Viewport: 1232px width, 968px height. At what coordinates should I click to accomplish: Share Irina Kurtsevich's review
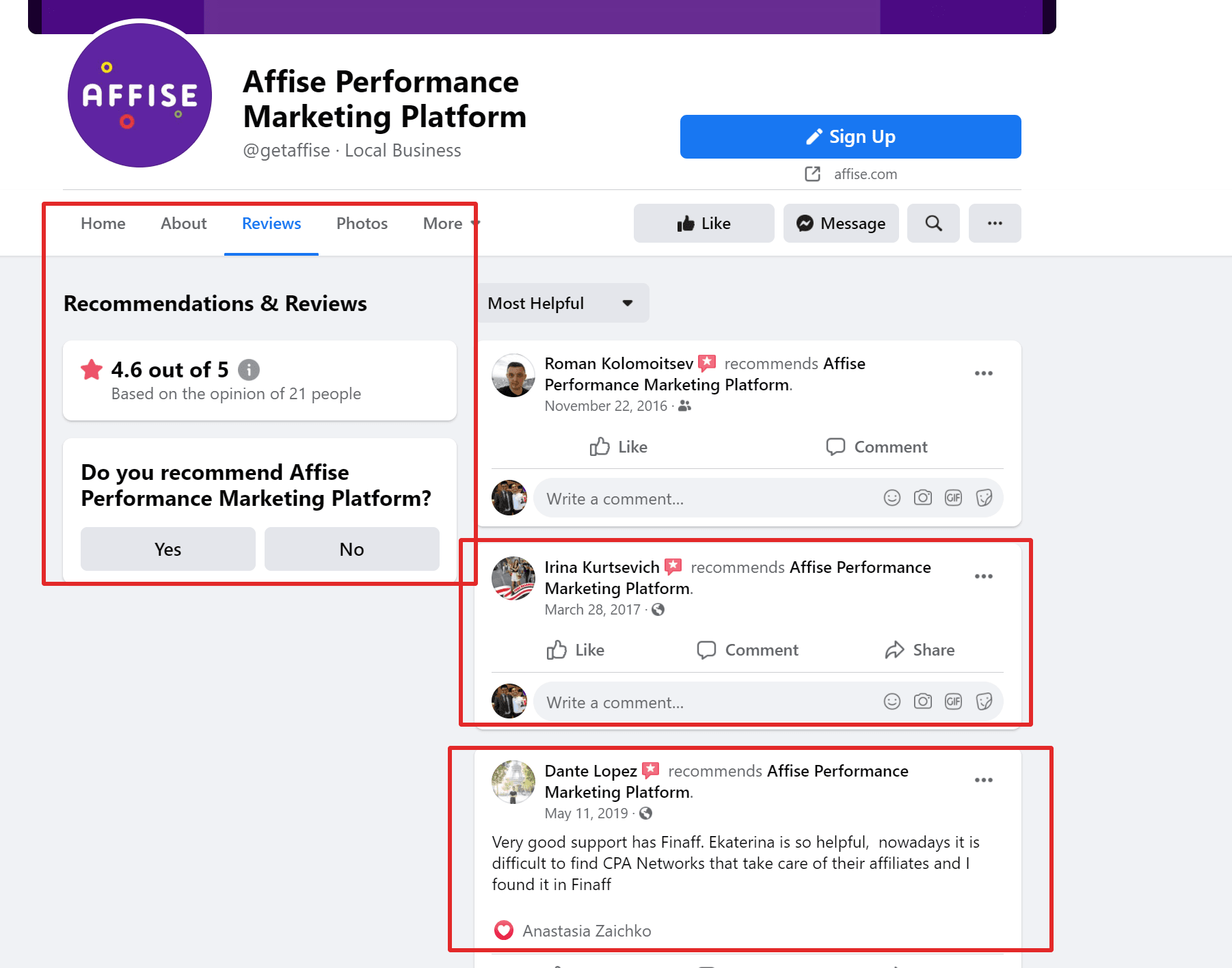(x=920, y=650)
